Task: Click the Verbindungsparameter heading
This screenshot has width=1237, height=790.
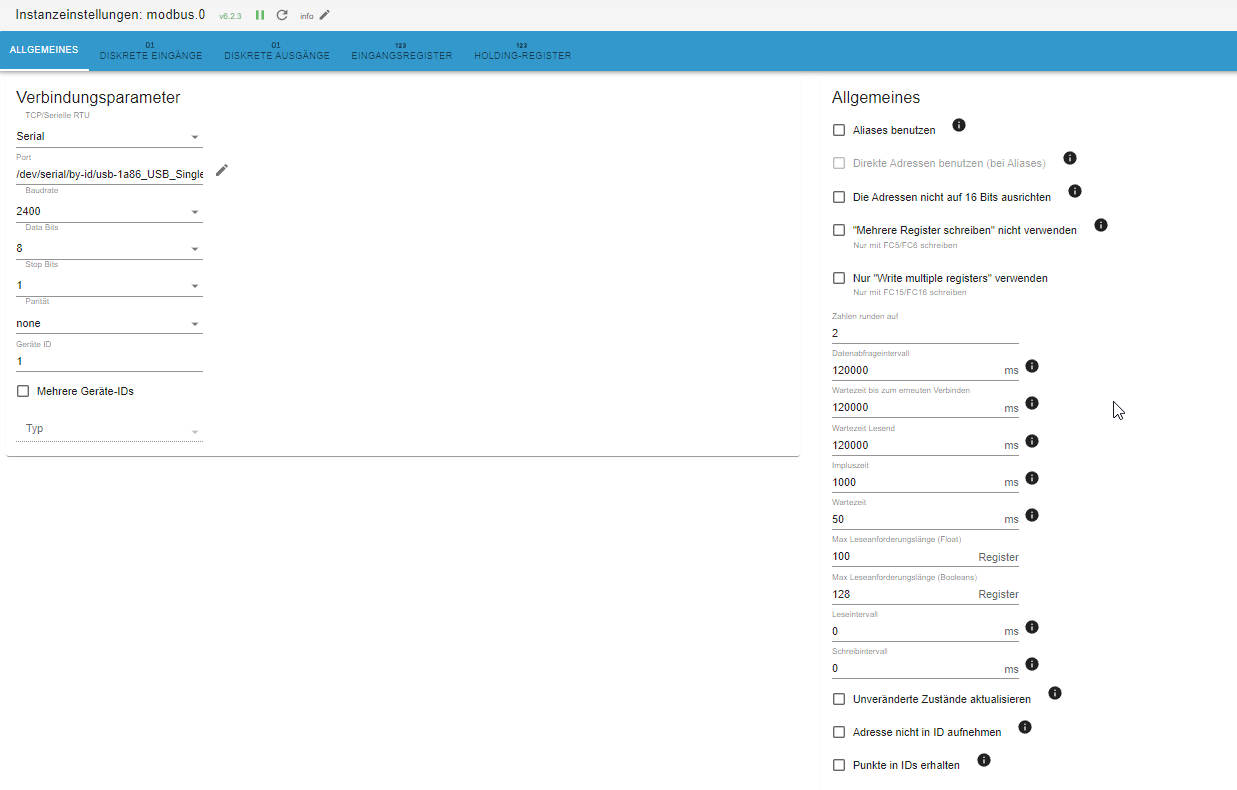Action: click(98, 97)
